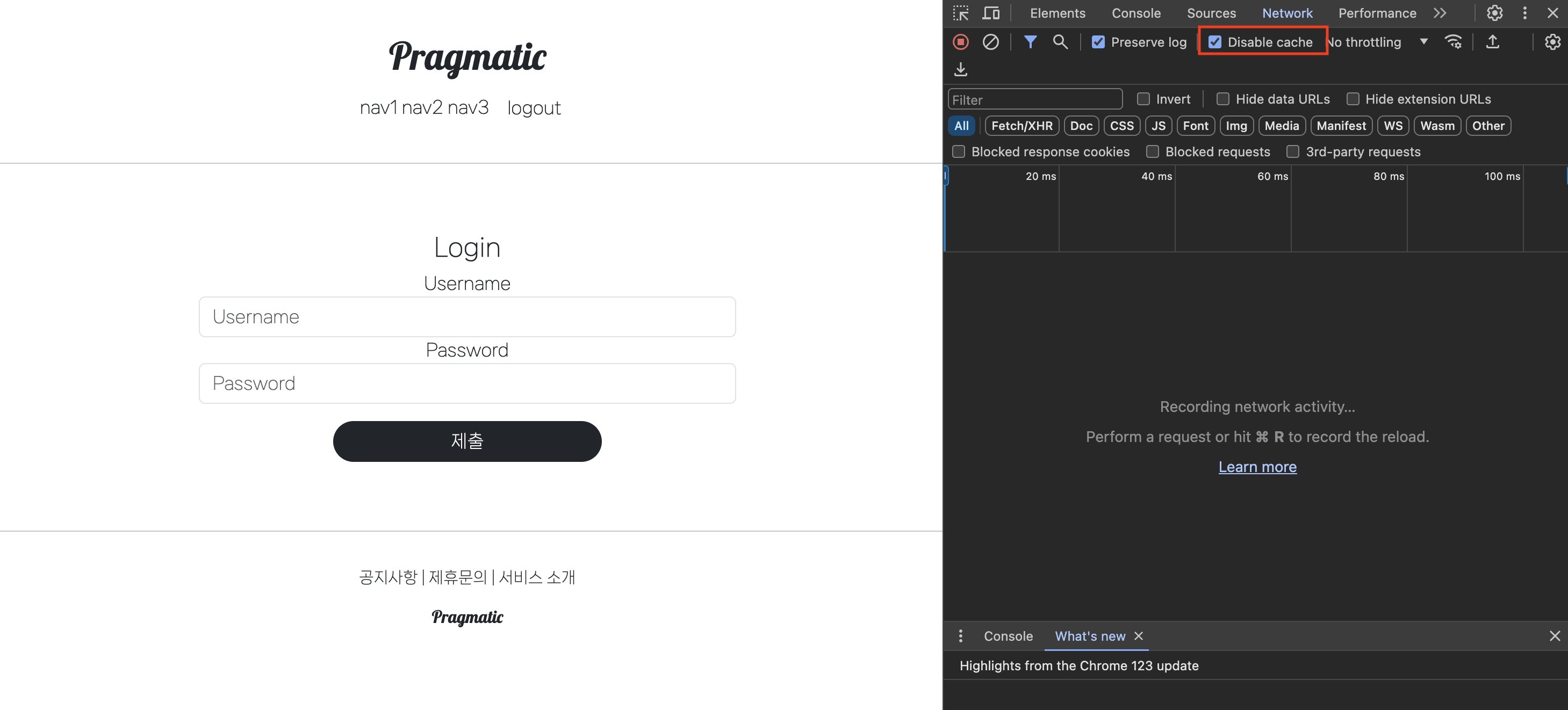Click the inspect element picker icon
Viewport: 1568px width, 710px height.
961,13
